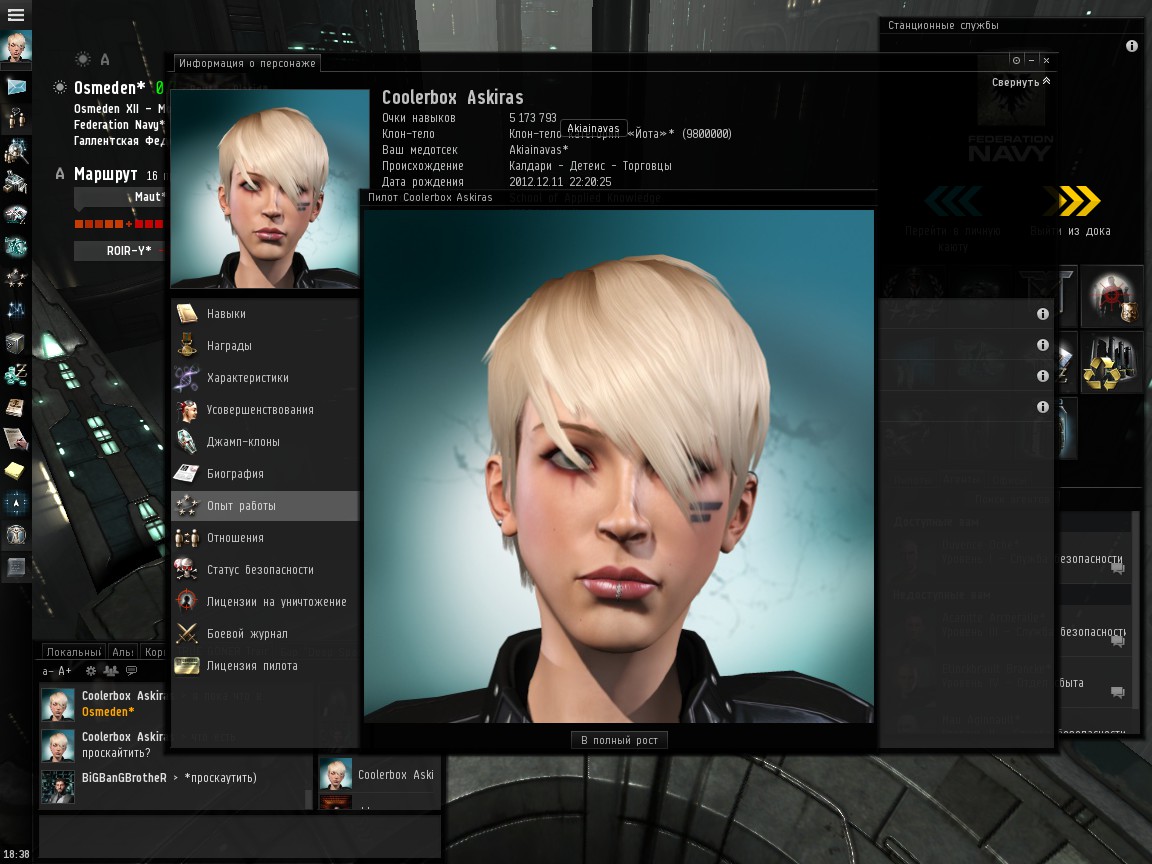Collapse panel with Свернуть chevron
1152x864 pixels.
[x=1021, y=82]
